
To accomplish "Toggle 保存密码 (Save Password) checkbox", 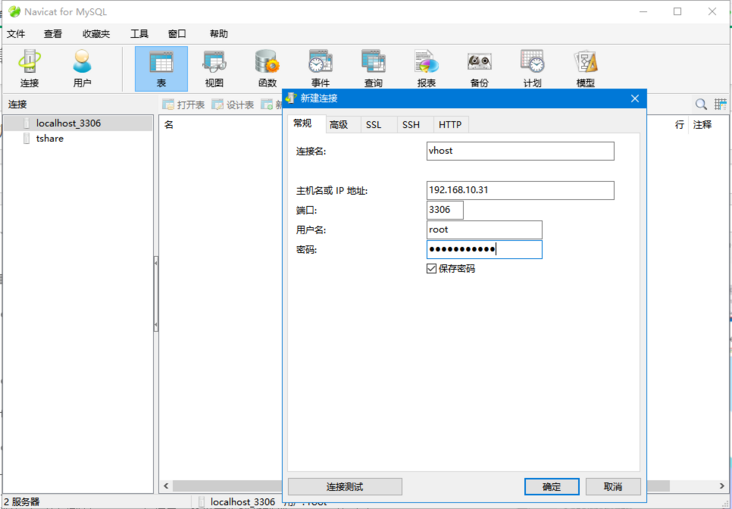I will point(431,269).
